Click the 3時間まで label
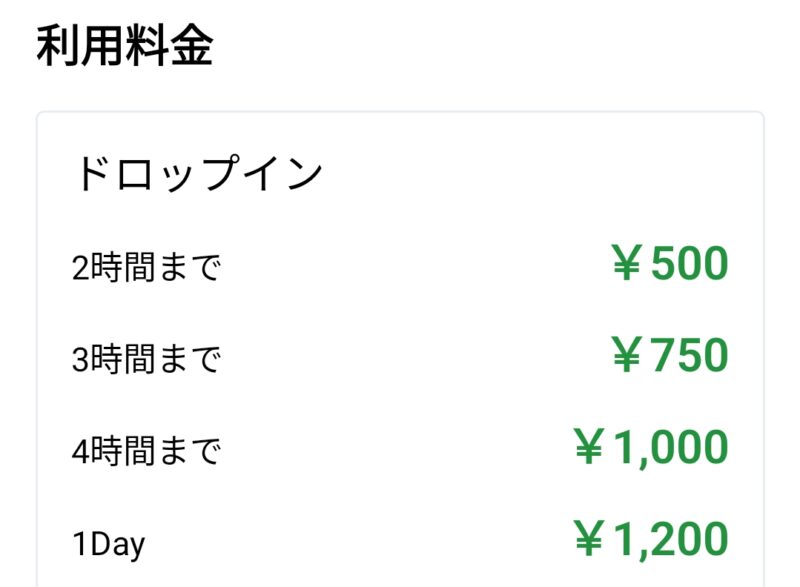 146,360
